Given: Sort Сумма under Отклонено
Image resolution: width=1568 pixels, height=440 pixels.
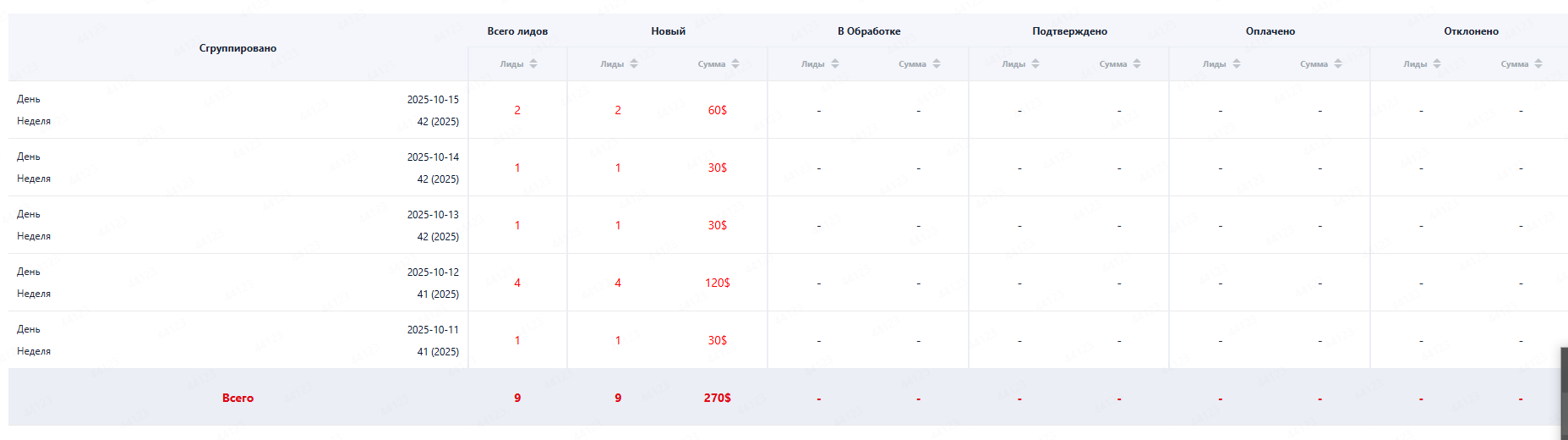Looking at the screenshot, I should pyautogui.click(x=1538, y=64).
